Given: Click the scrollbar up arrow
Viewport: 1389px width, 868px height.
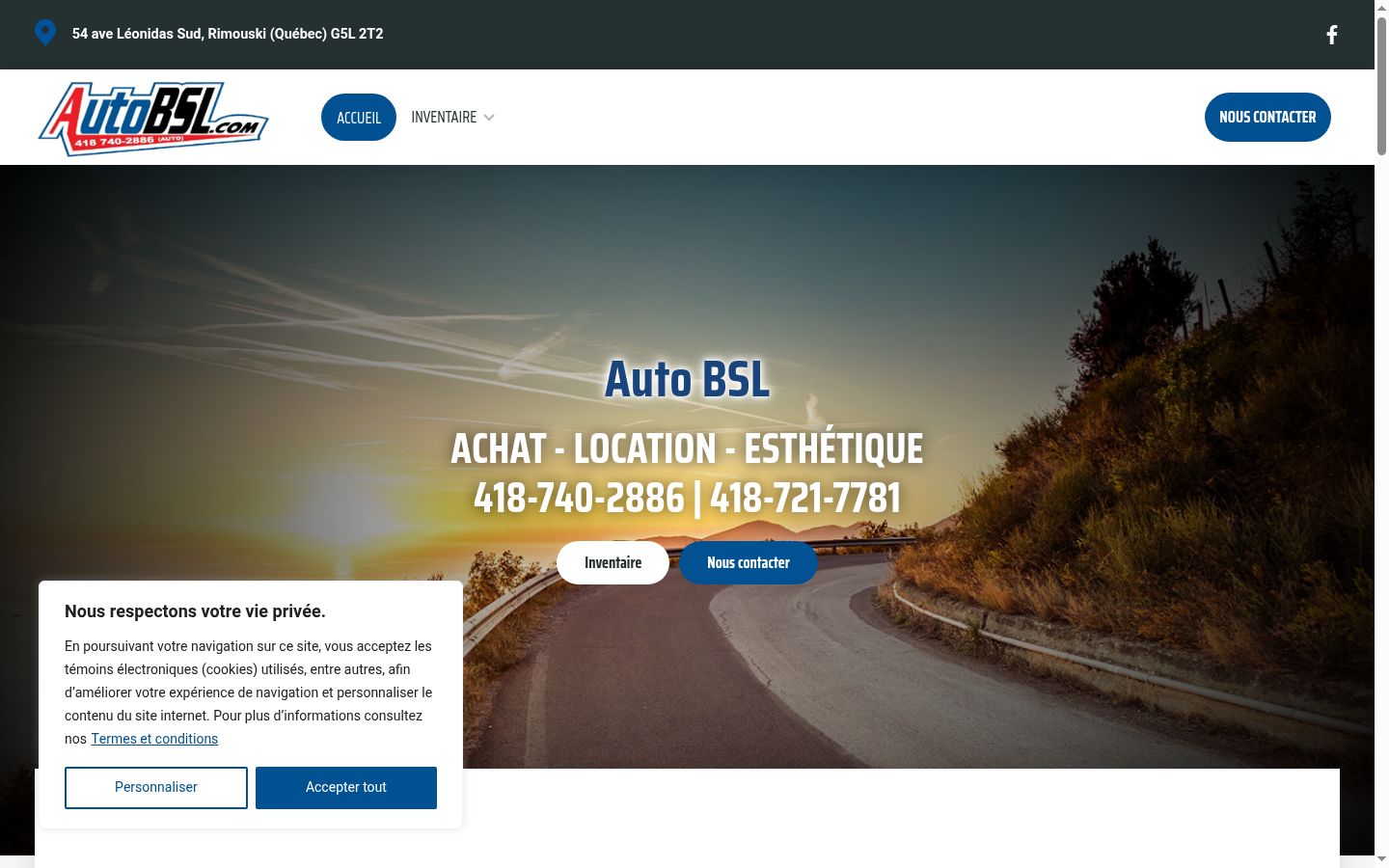Looking at the screenshot, I should [1381, 8].
